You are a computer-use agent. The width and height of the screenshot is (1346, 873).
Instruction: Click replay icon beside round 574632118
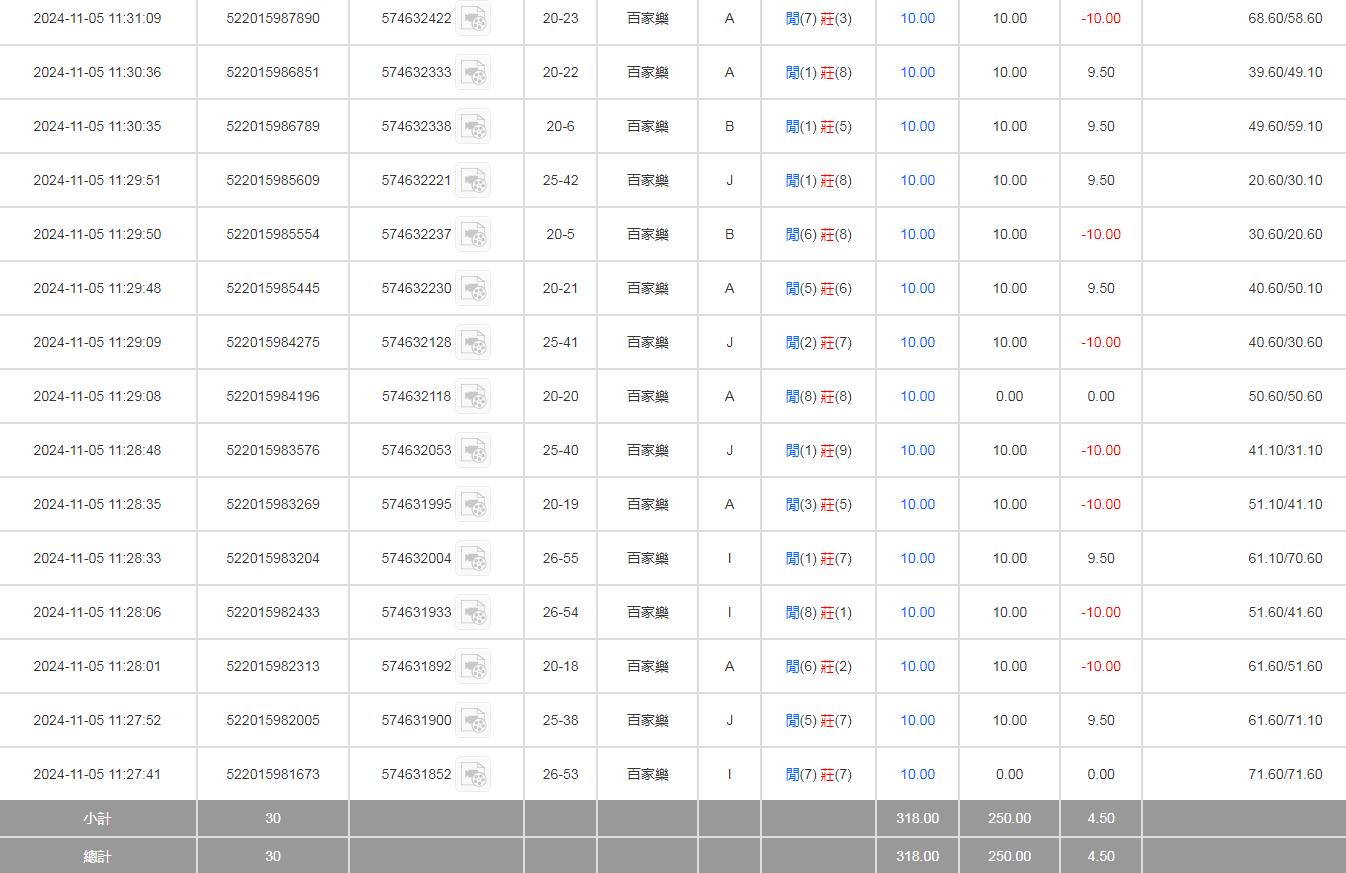(x=473, y=397)
